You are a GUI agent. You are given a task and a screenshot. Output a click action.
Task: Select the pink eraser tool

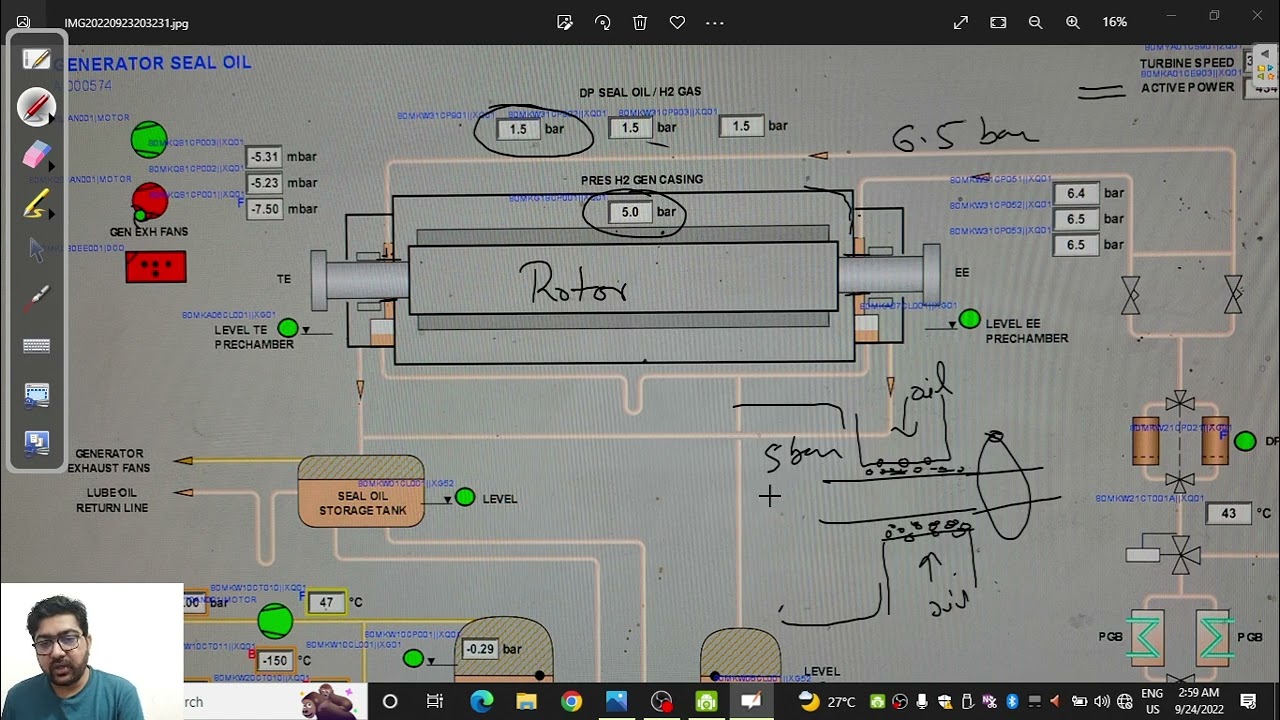coord(35,155)
